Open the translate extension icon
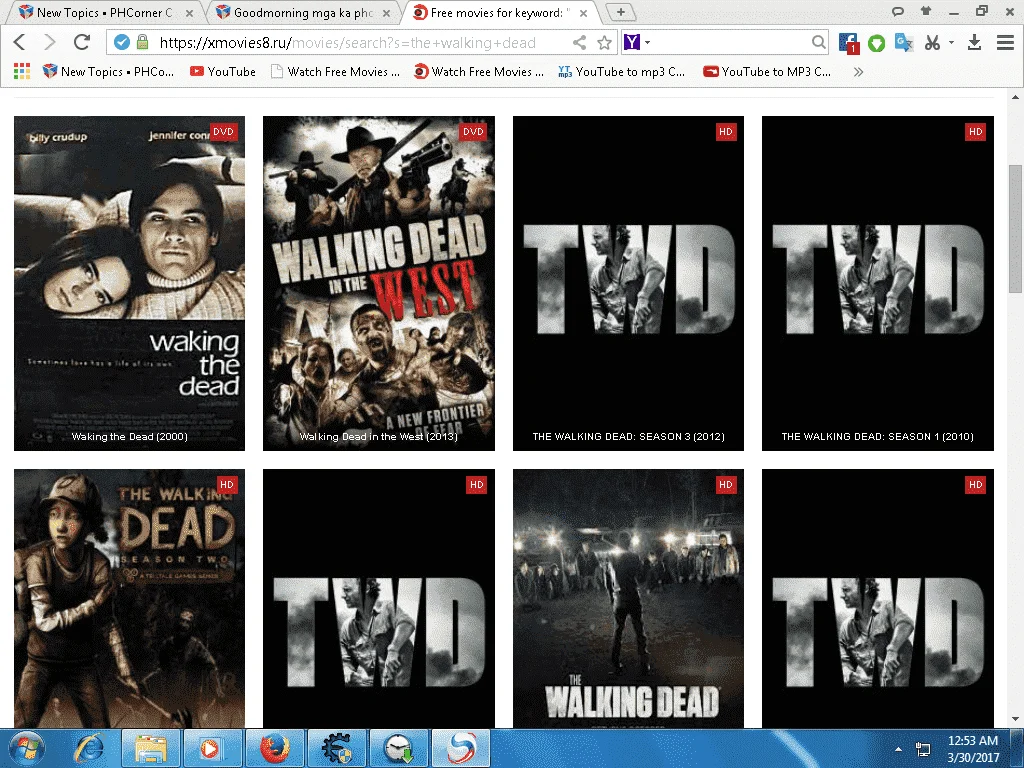The width and height of the screenshot is (1024, 768). click(904, 43)
